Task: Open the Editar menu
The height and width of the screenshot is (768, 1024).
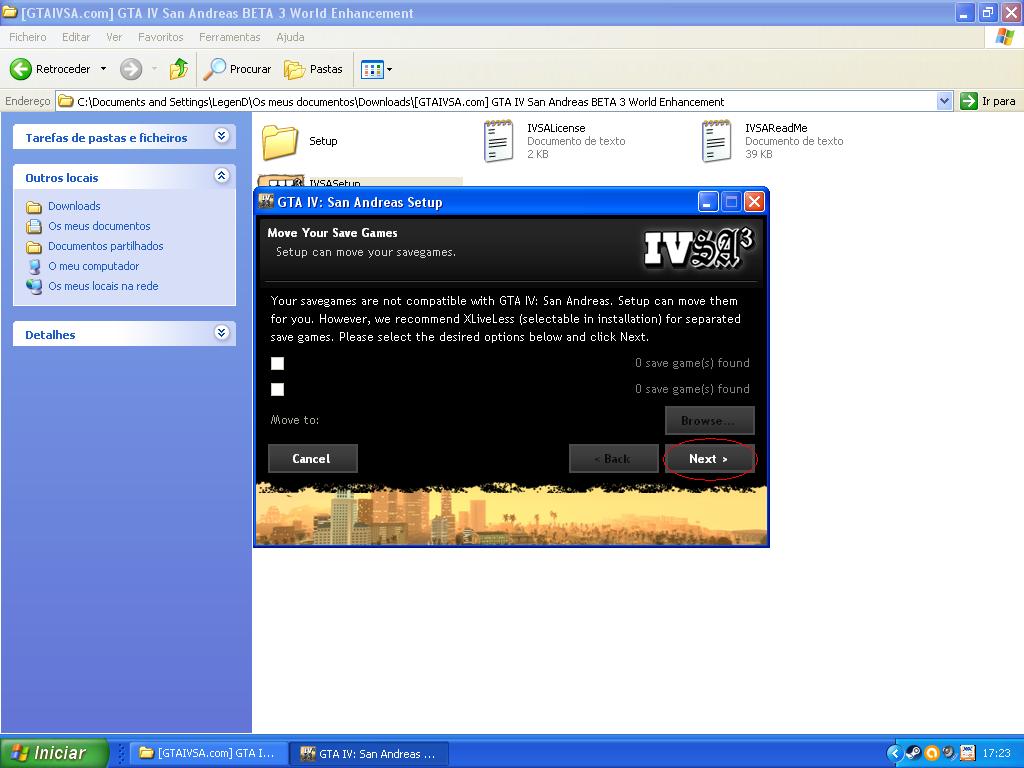Action: pos(76,37)
